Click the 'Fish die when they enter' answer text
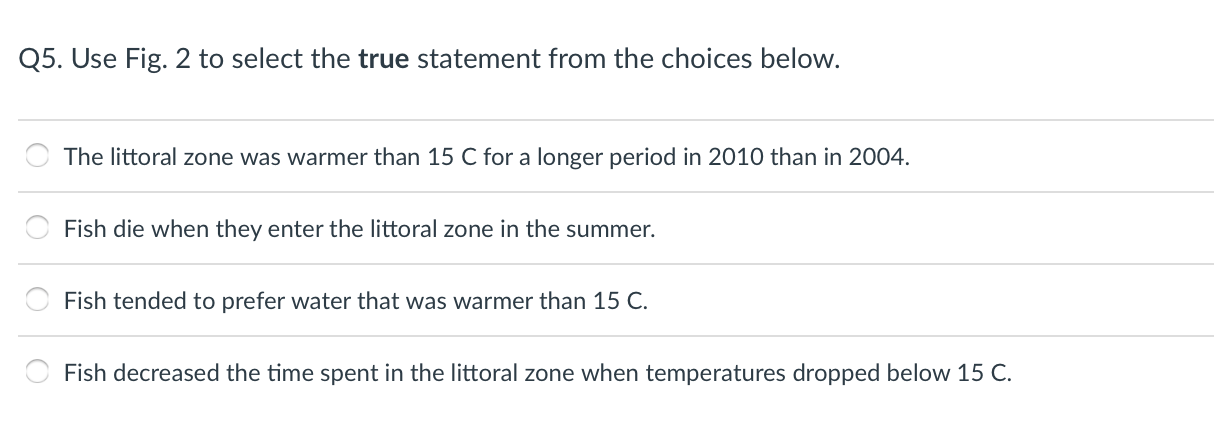Screen dimensions: 1214x430 360,229
